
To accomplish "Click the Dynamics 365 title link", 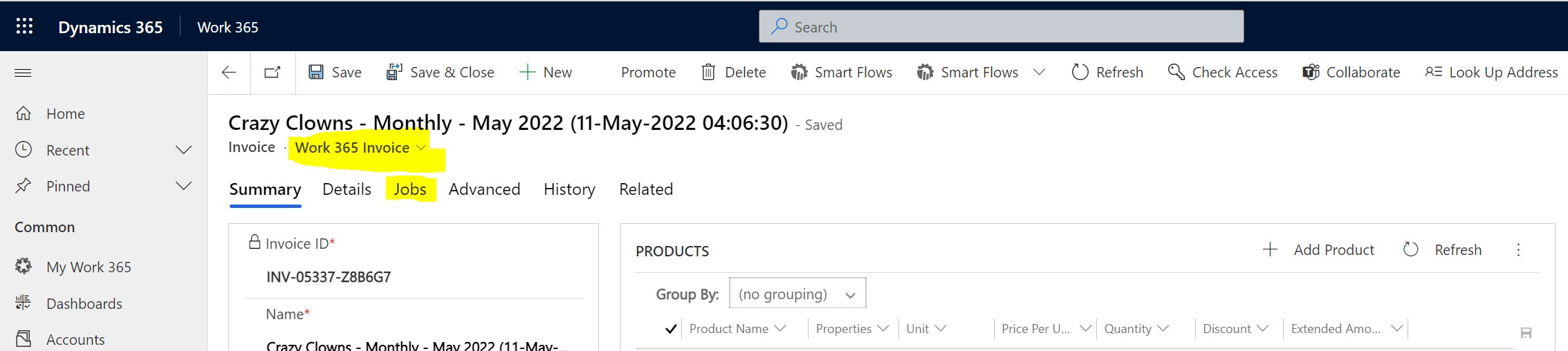I will click(x=111, y=27).
